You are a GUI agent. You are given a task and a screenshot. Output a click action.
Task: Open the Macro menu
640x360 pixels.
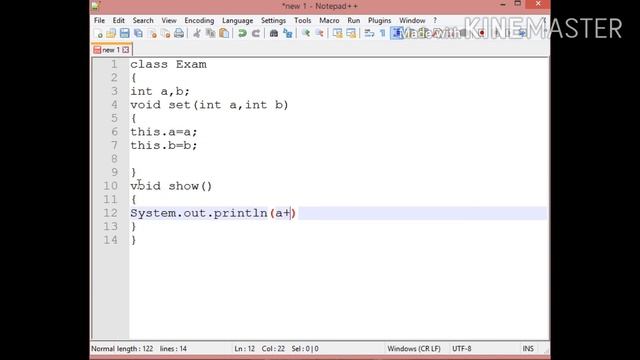click(x=329, y=20)
